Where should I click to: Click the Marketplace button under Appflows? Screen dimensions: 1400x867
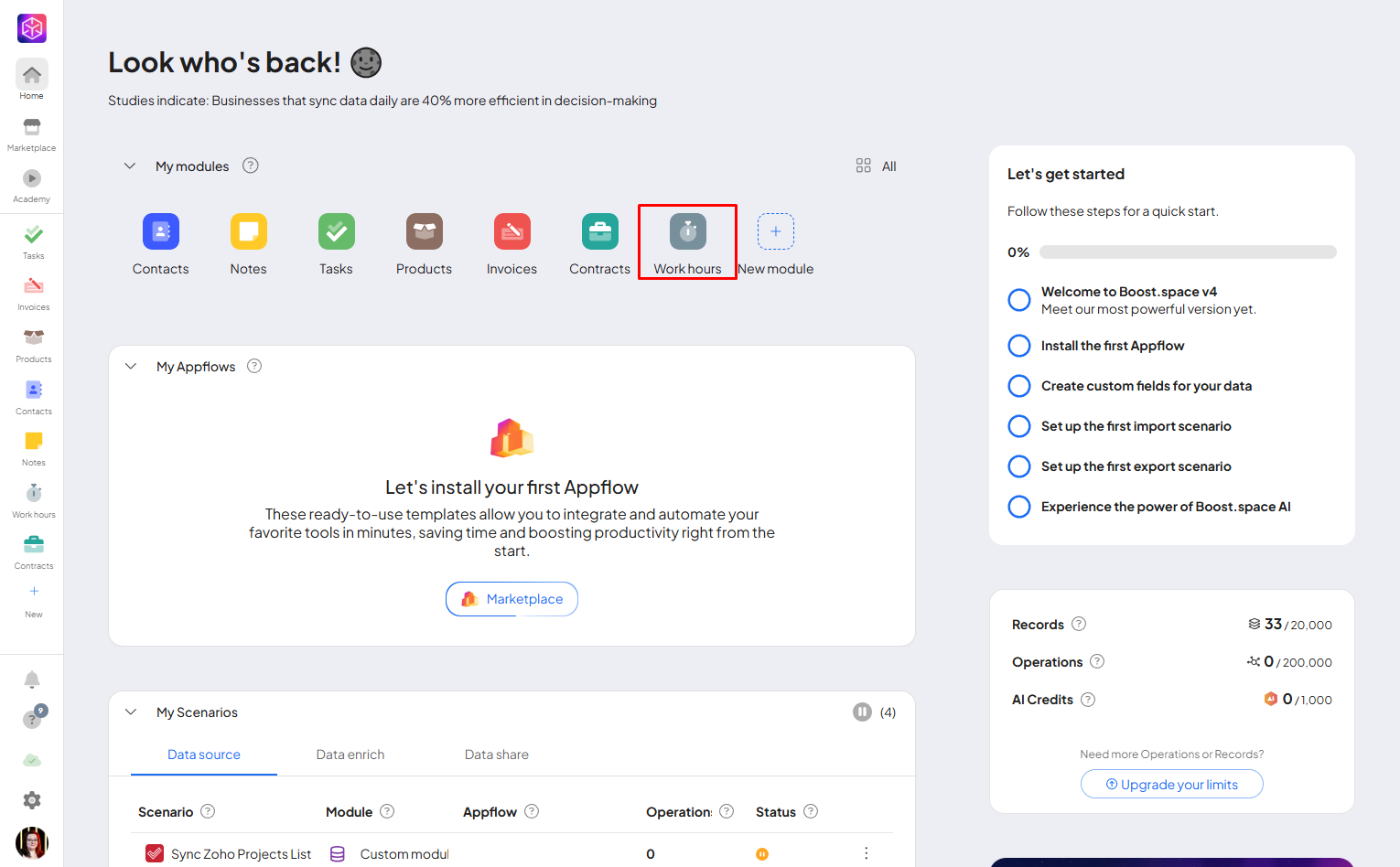pyautogui.click(x=512, y=599)
